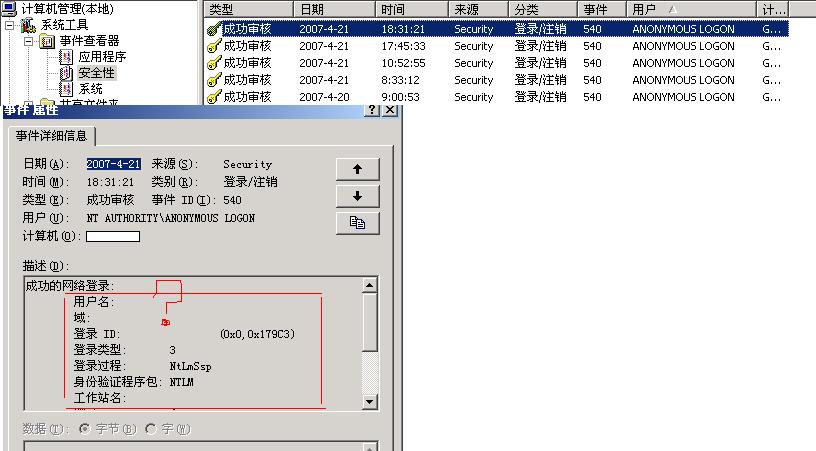Click key icon of 9:00:53 audit row

tap(214, 97)
